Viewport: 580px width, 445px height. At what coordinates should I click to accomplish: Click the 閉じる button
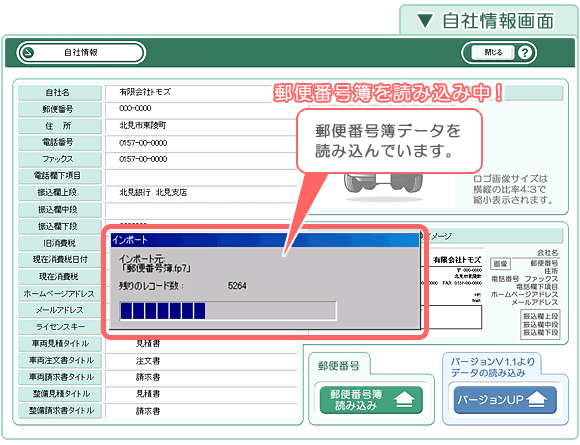[x=493, y=53]
